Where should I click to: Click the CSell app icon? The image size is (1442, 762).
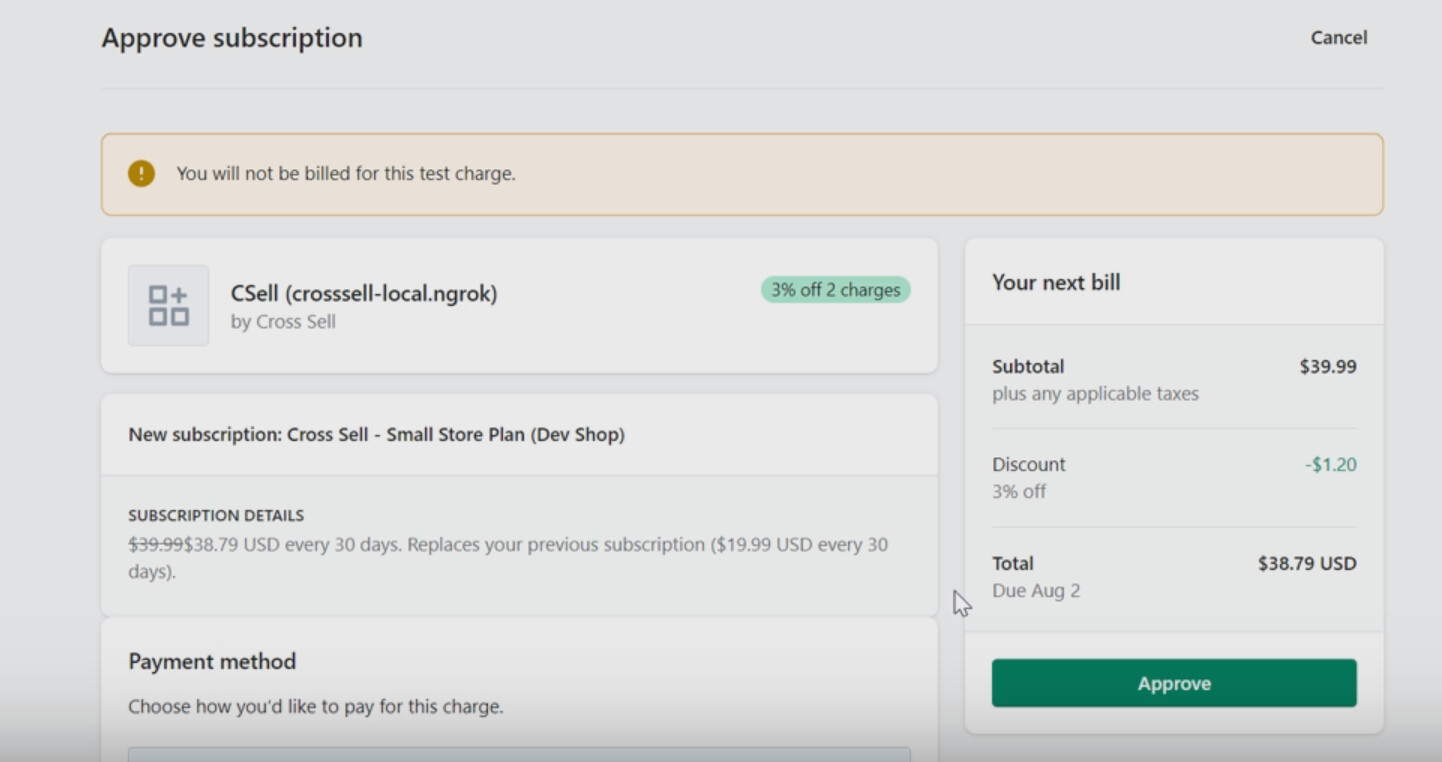pos(168,305)
